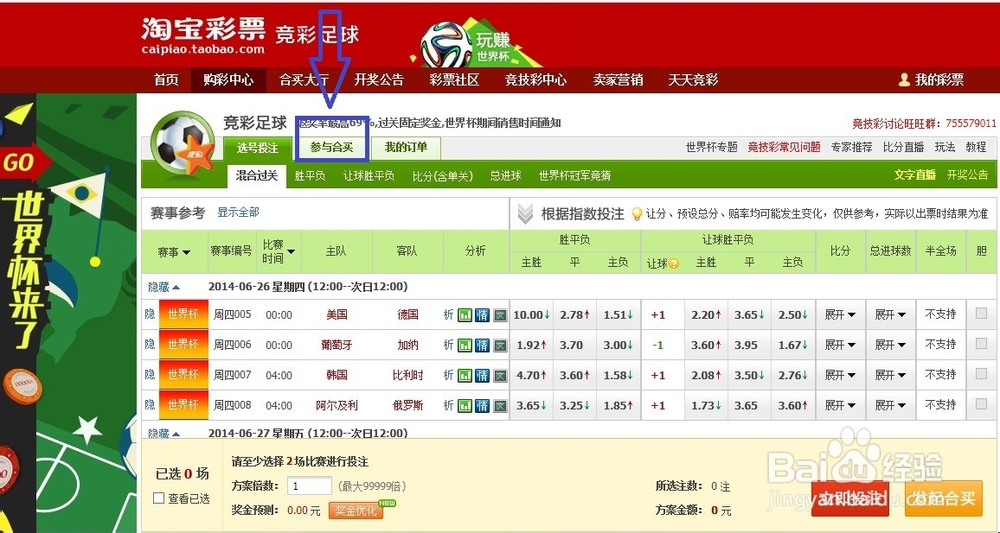Select 平 odds 3.70 for 葡萄牙 vs 加纳
The height and width of the screenshot is (533, 1000).
[575, 345]
